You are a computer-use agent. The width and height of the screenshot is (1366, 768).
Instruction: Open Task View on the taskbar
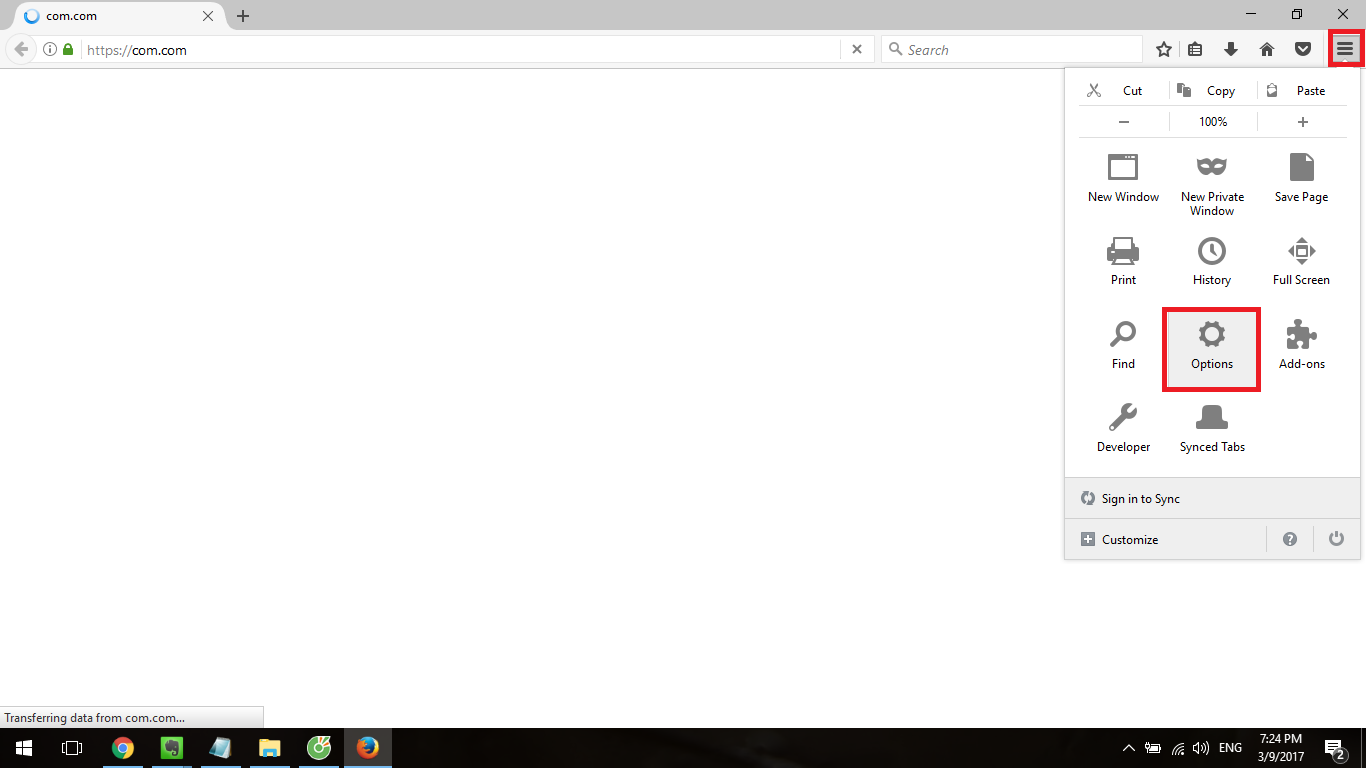pos(72,748)
